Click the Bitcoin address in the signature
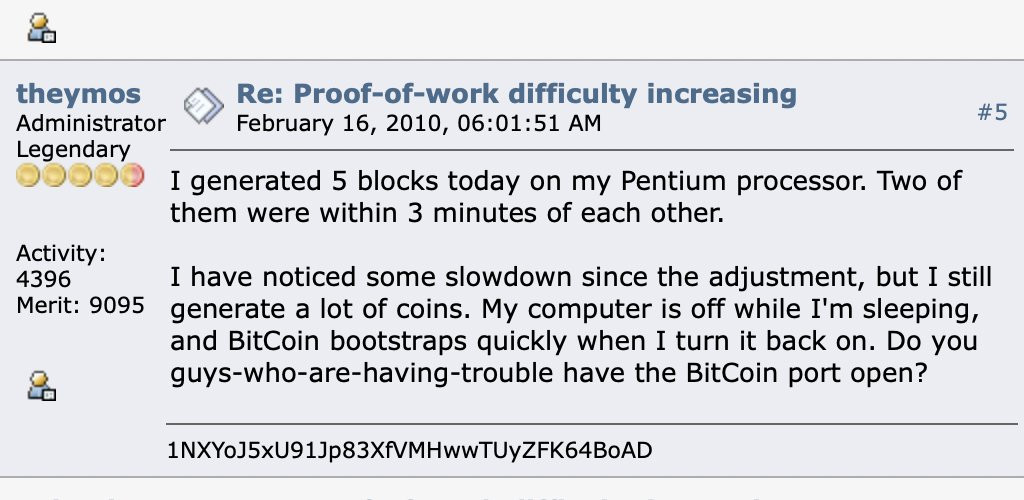Screen dimensions: 1024x500 (x=409, y=450)
